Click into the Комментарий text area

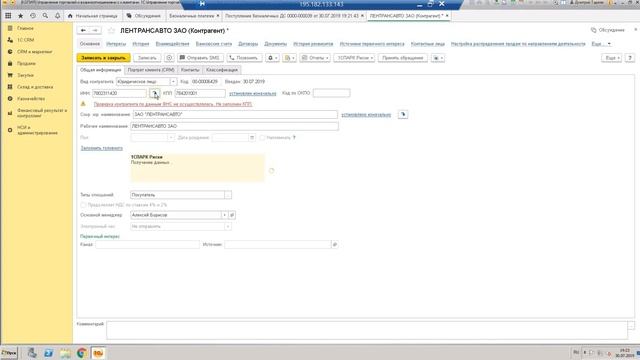[x=367, y=330]
